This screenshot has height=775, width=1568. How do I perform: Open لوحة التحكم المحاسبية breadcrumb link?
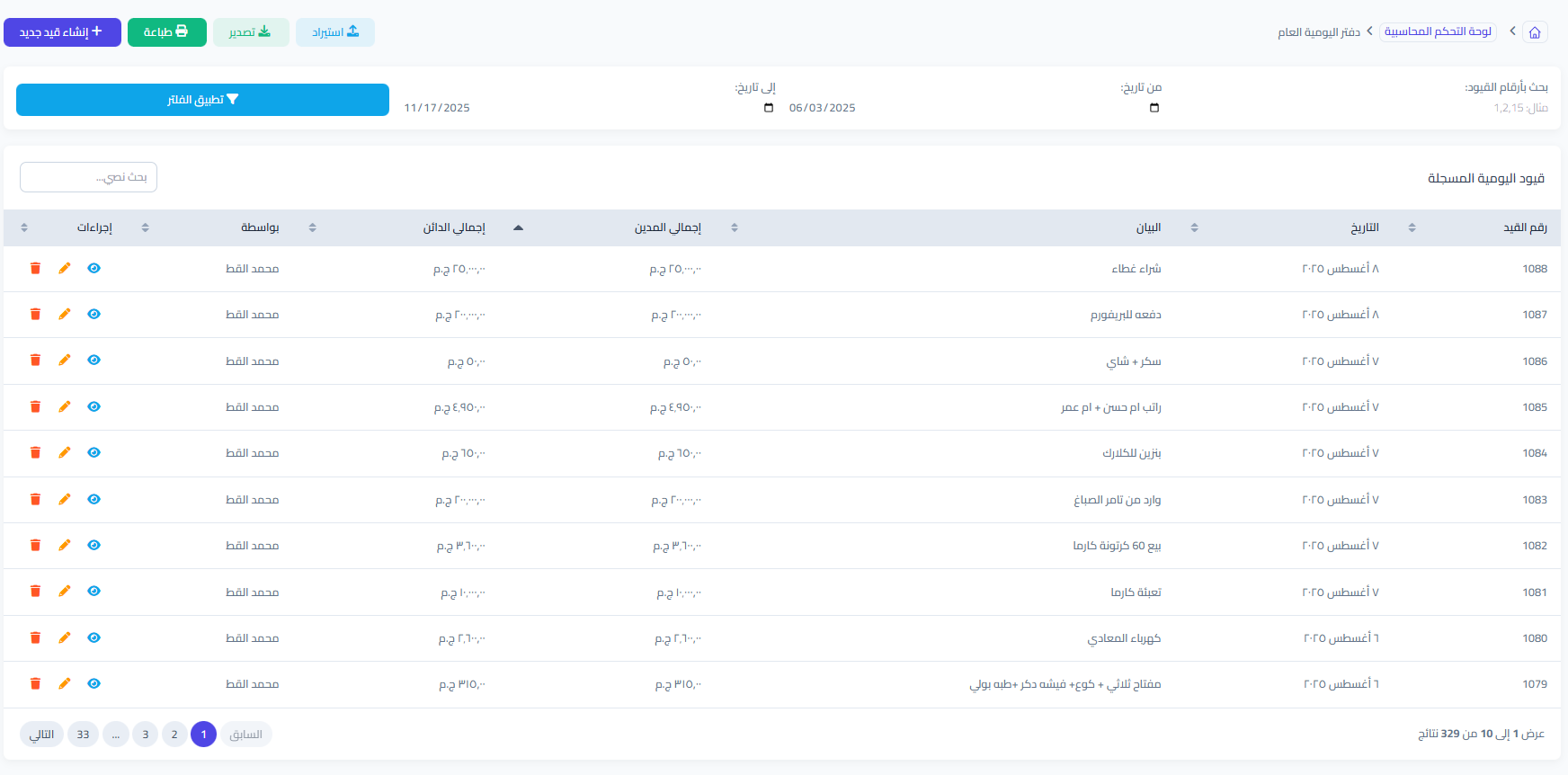pyautogui.click(x=1438, y=31)
